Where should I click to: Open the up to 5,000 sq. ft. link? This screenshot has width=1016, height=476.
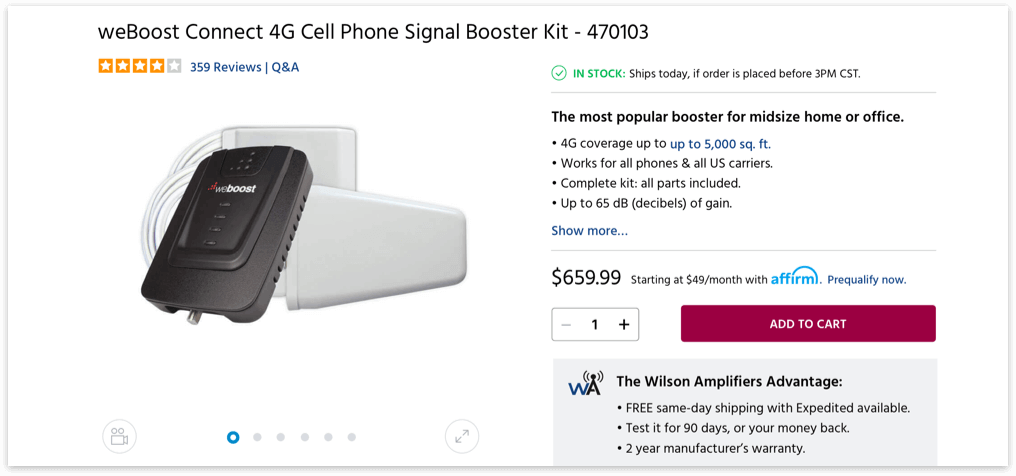720,144
